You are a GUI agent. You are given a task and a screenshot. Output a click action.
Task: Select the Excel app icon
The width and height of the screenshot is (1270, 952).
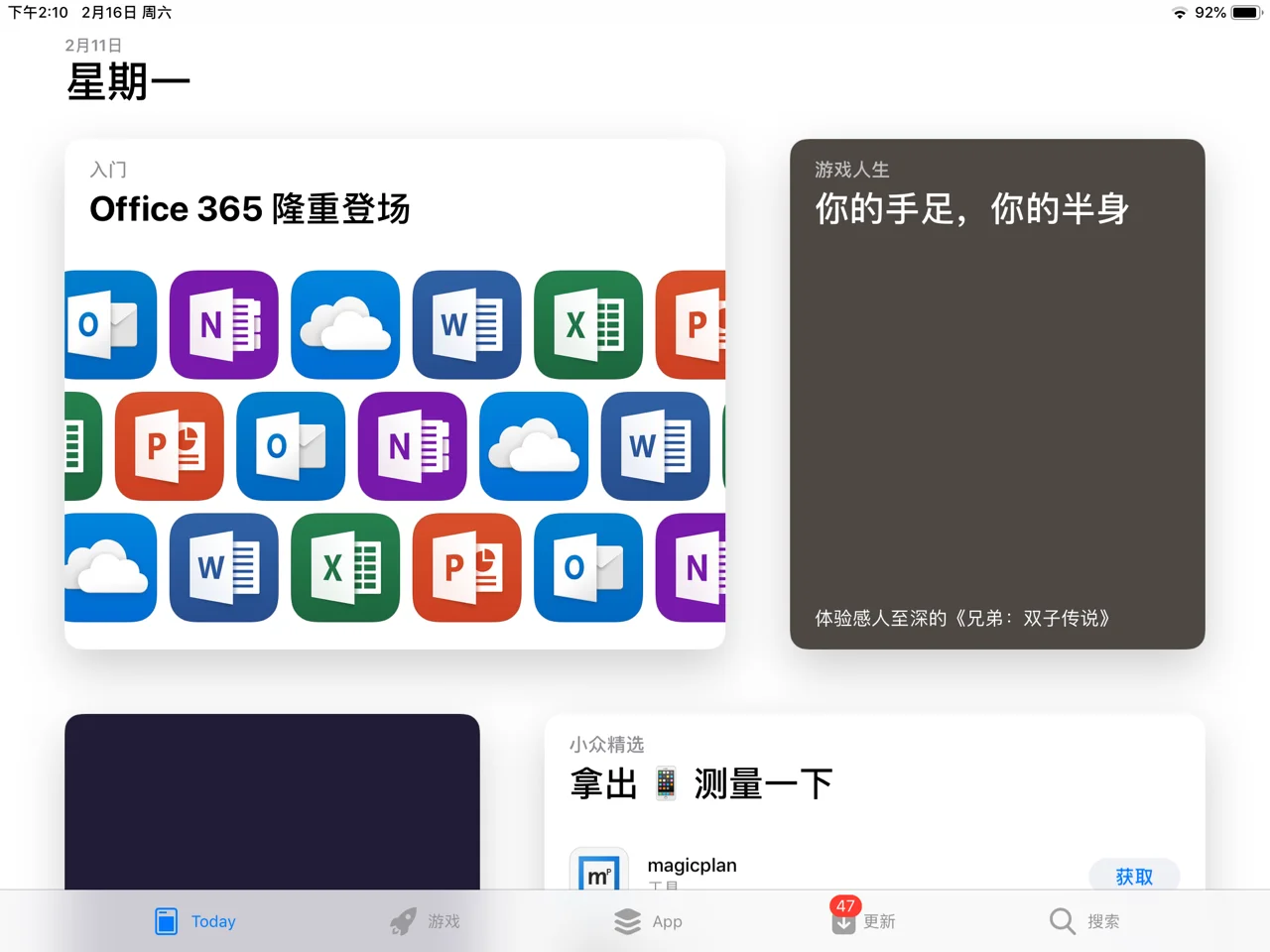coord(588,325)
